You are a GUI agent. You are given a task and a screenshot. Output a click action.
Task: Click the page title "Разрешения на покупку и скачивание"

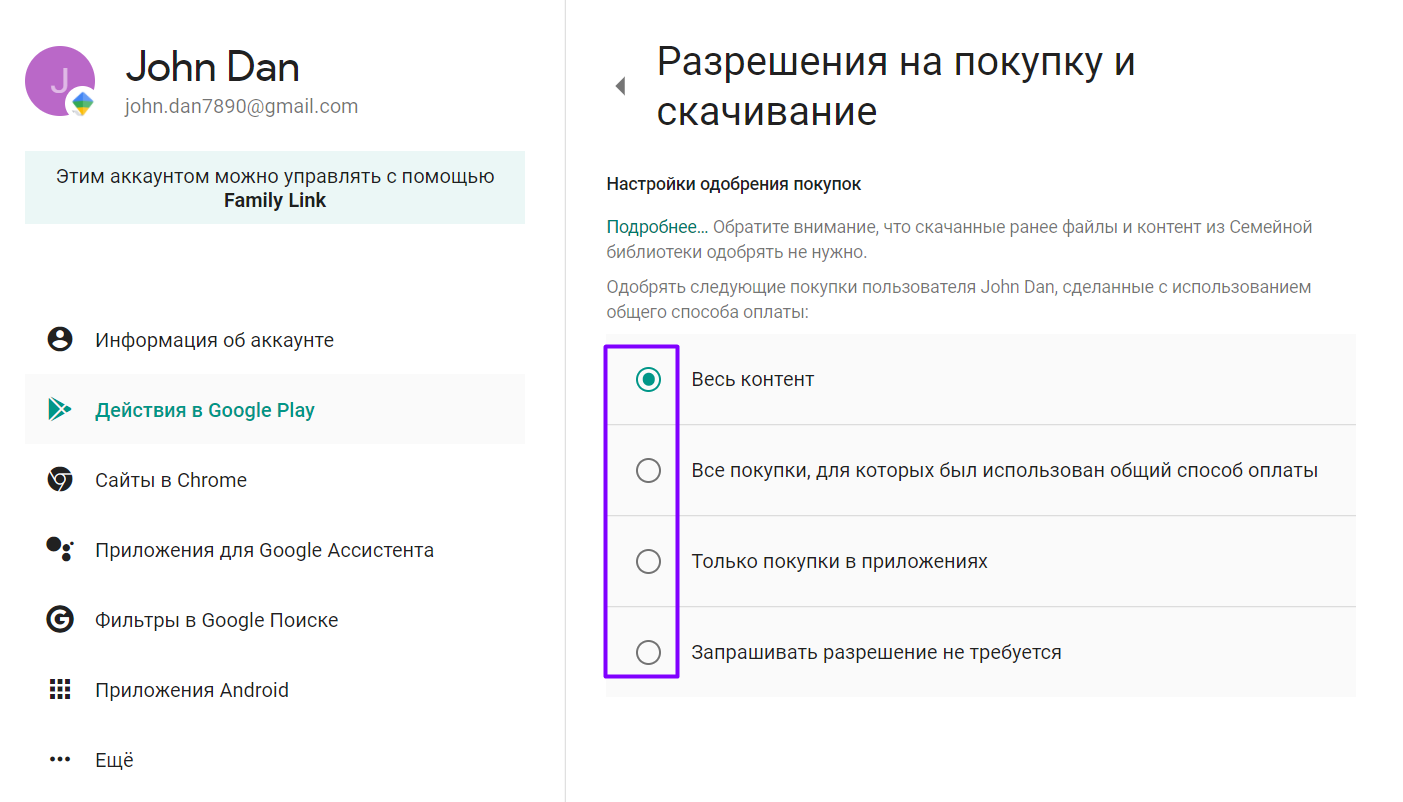896,86
